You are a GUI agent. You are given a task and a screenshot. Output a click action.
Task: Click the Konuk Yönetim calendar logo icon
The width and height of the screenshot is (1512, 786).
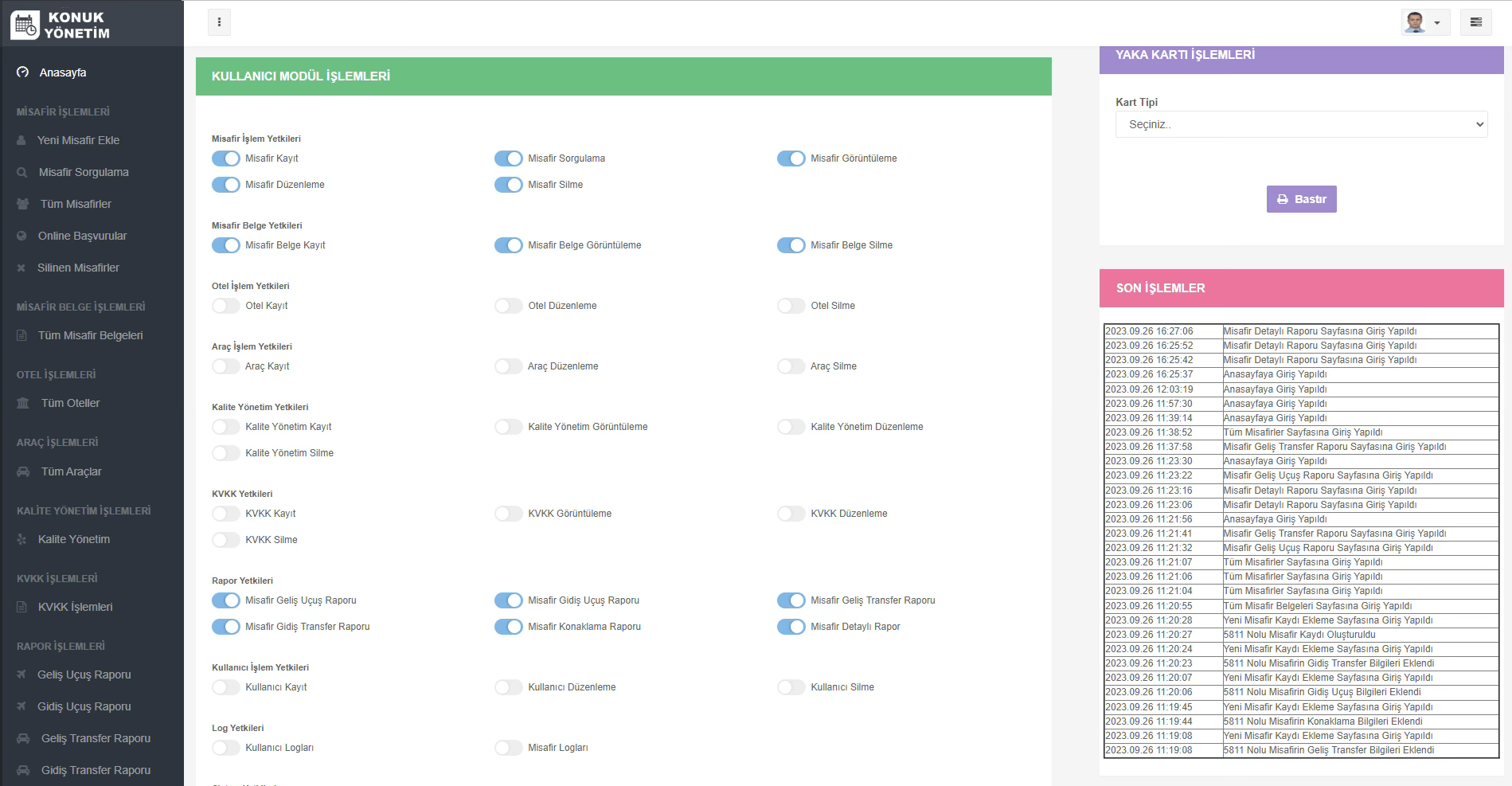pos(25,25)
